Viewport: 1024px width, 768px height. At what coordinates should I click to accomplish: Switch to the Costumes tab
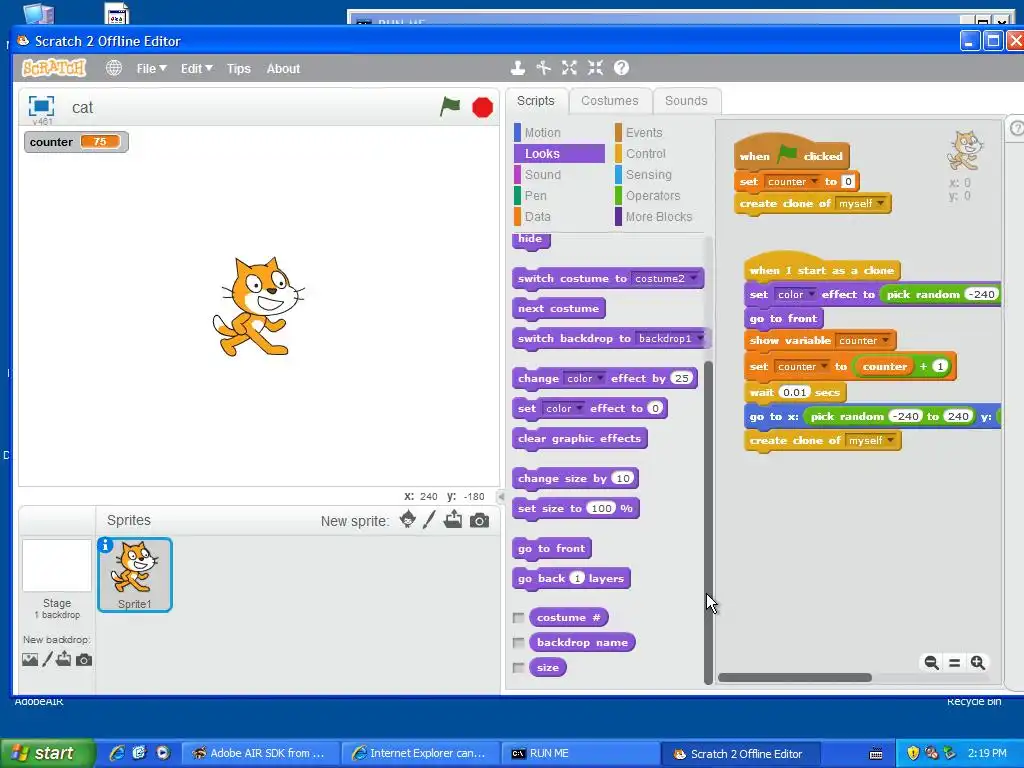(610, 101)
